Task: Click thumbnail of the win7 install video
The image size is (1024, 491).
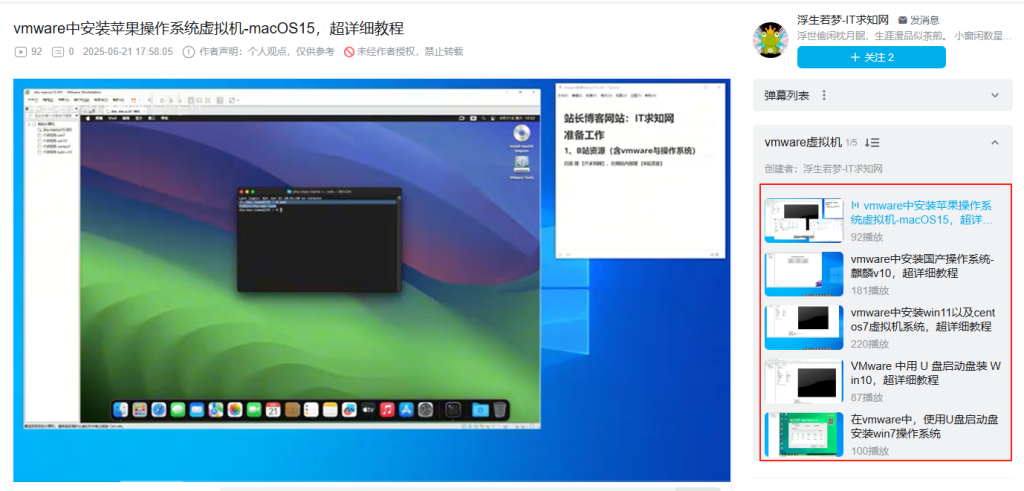Action: pos(804,434)
